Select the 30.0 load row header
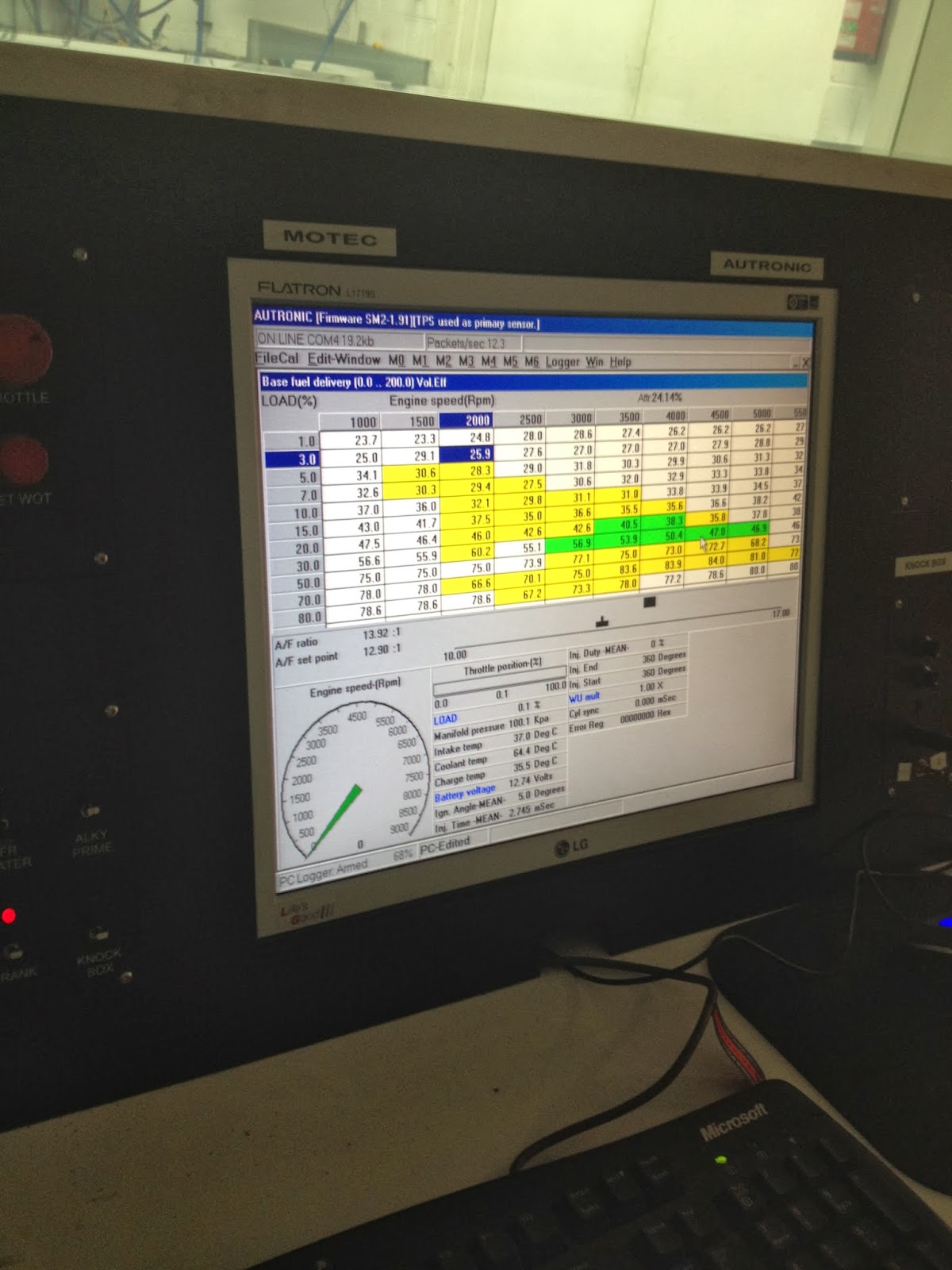Screen dimensions: 952x1270 tap(297, 566)
